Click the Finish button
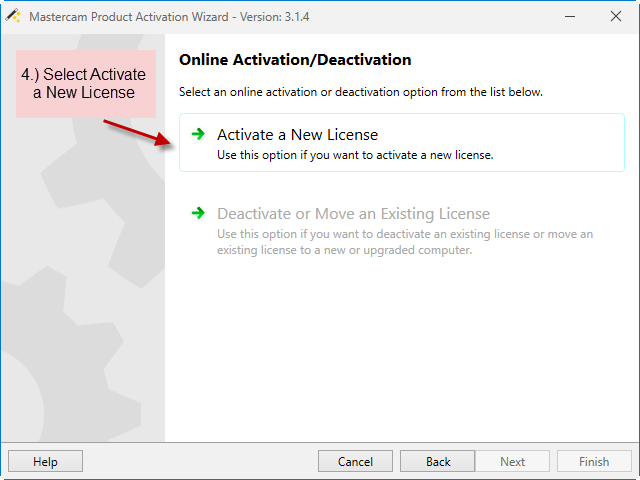 [594, 461]
